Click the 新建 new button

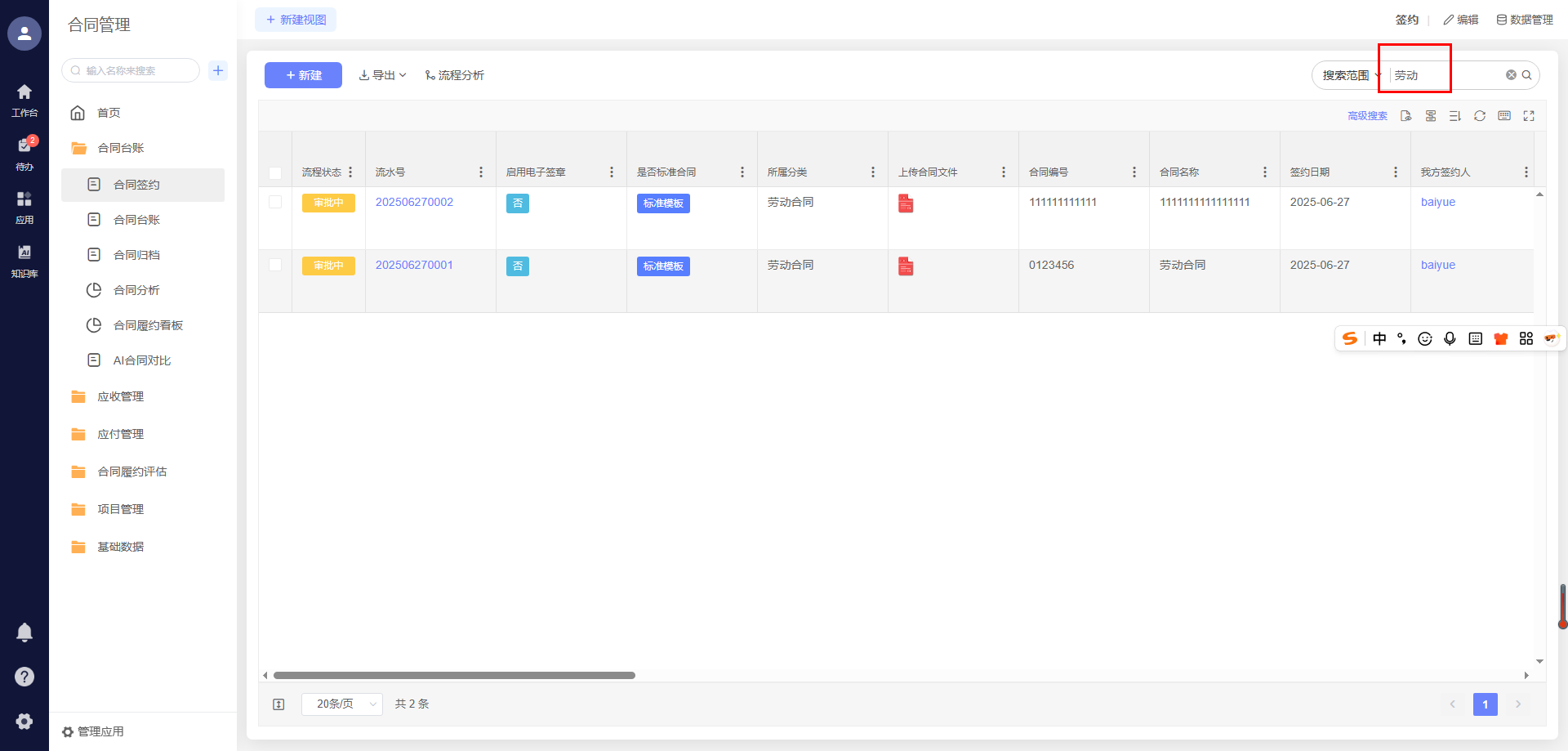(303, 75)
